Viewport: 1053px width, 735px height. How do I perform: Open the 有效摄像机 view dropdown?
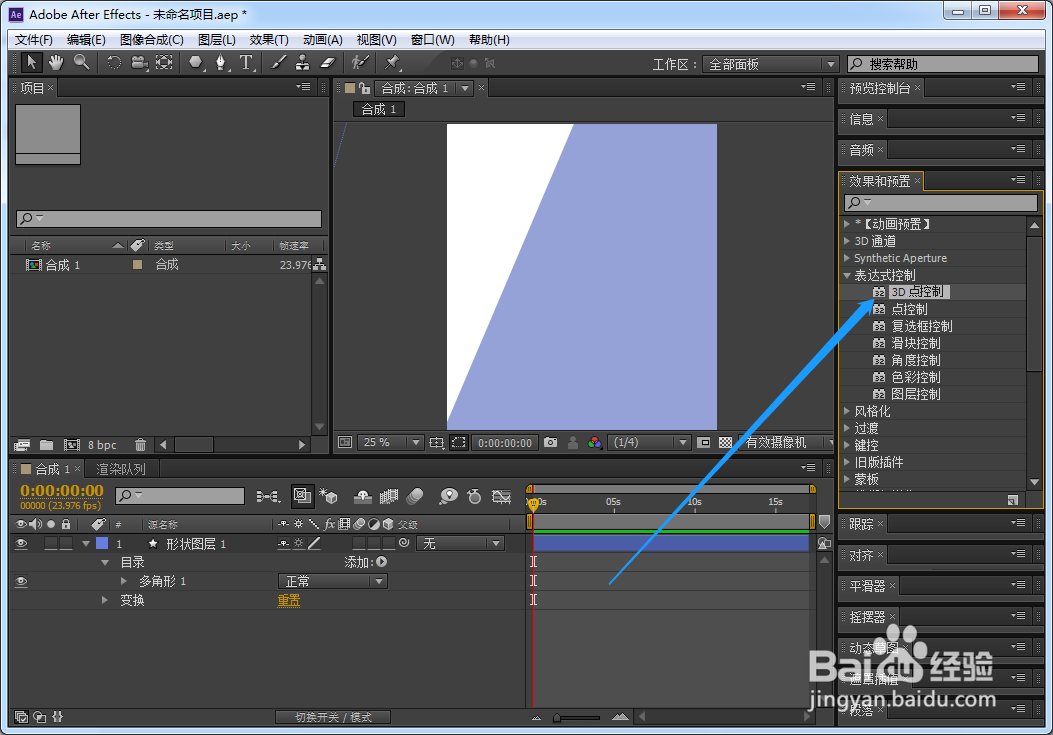(x=784, y=443)
